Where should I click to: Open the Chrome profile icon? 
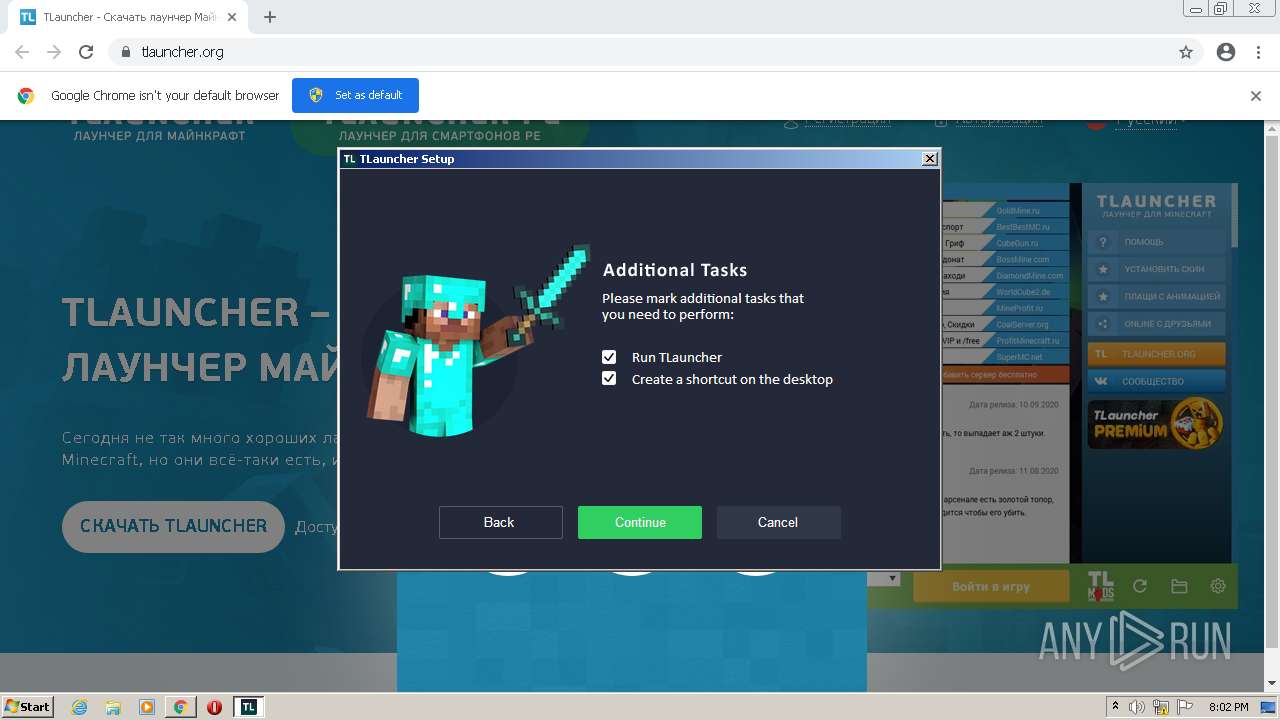pyautogui.click(x=1226, y=52)
